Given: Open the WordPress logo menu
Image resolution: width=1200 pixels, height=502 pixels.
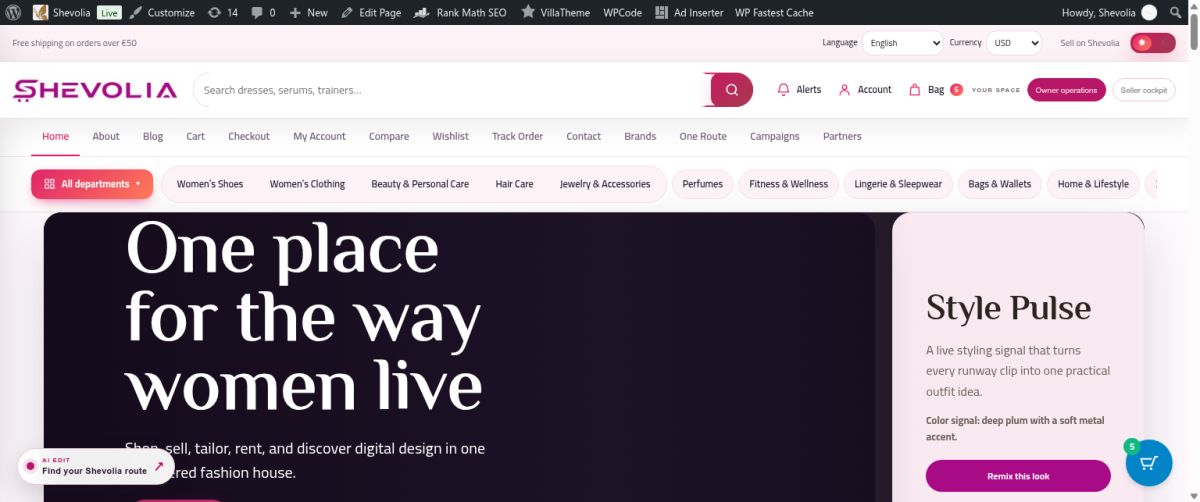Looking at the screenshot, I should pyautogui.click(x=13, y=12).
